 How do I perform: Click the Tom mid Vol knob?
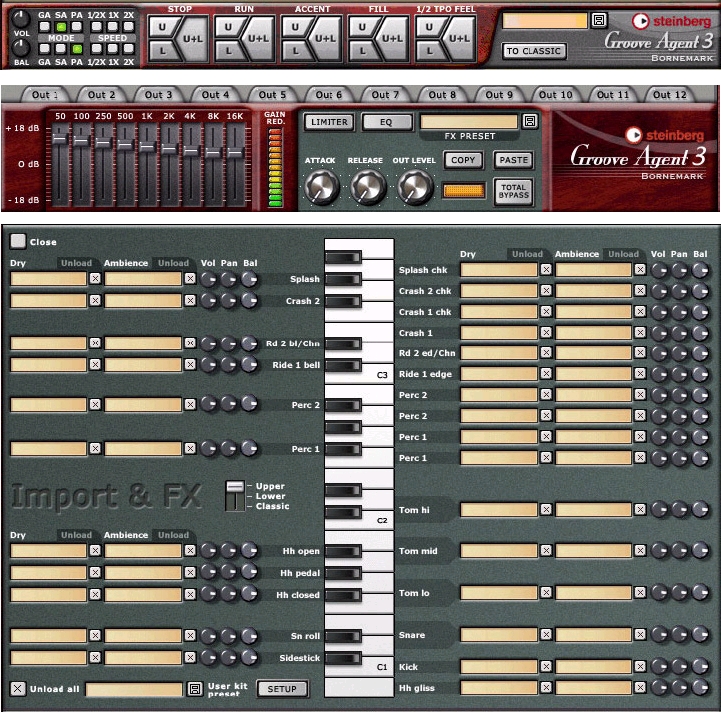[x=659, y=551]
